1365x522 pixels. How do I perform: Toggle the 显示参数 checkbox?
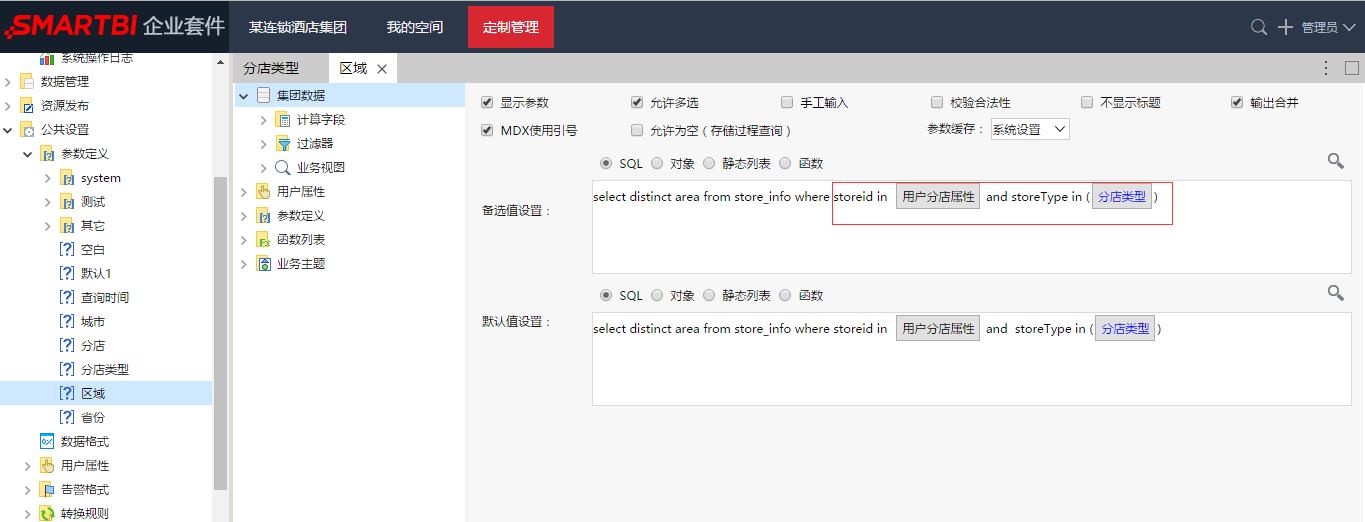coord(487,102)
